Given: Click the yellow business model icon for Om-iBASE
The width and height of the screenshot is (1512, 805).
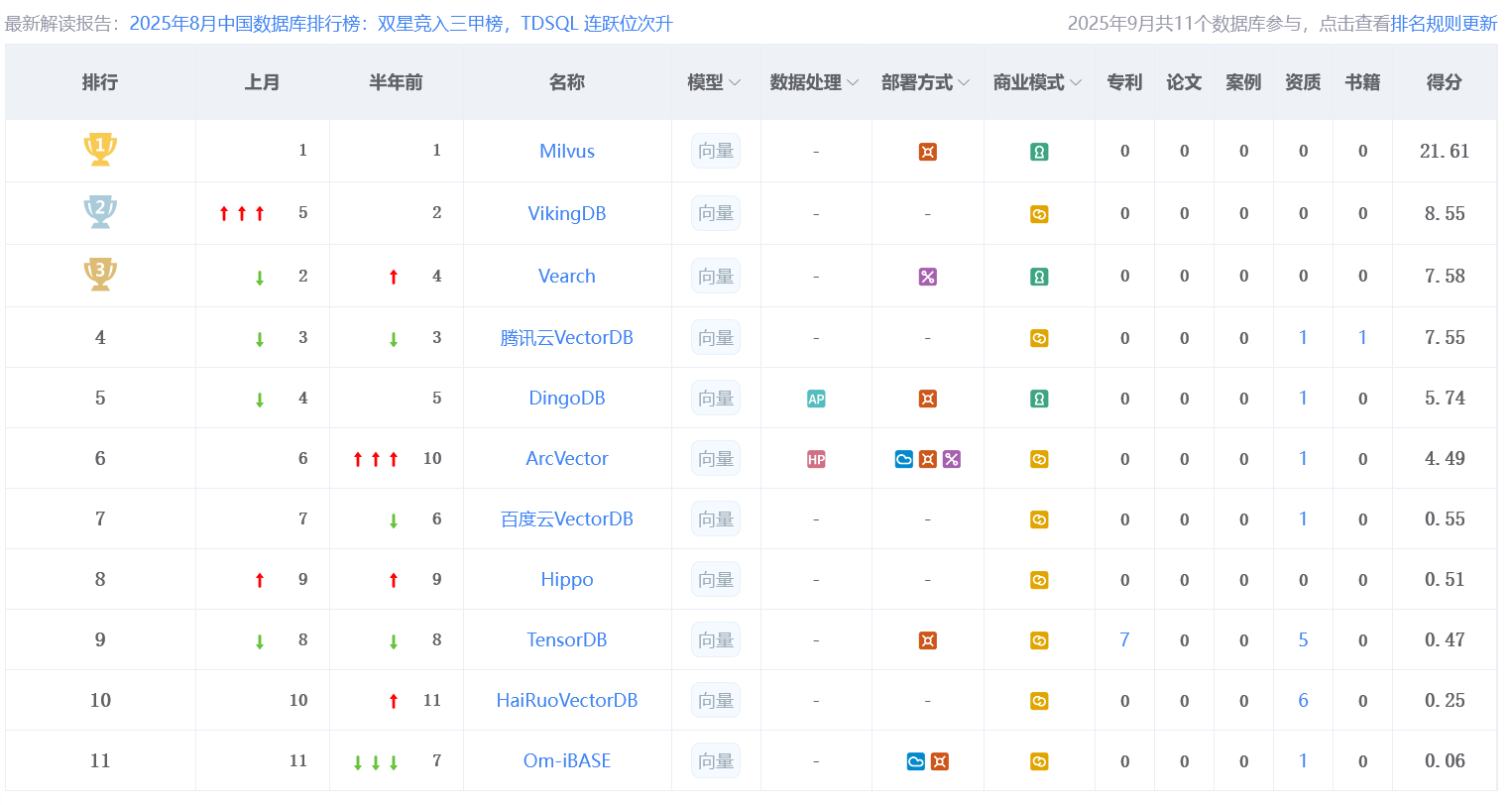Looking at the screenshot, I should click(1039, 761).
